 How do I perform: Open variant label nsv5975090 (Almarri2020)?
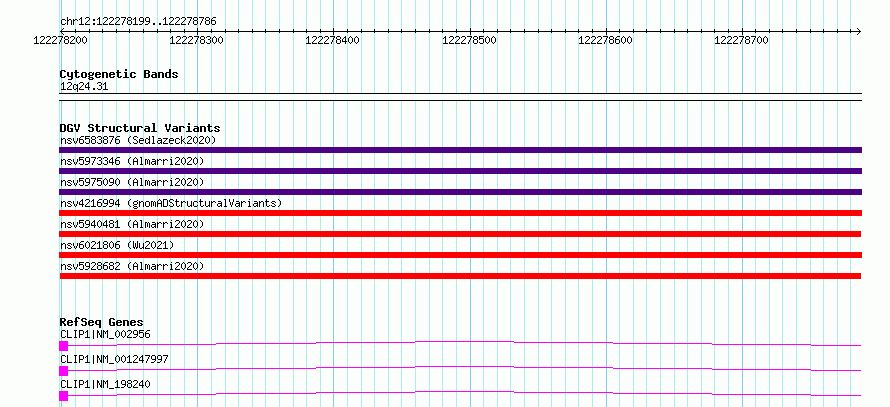(x=132, y=182)
